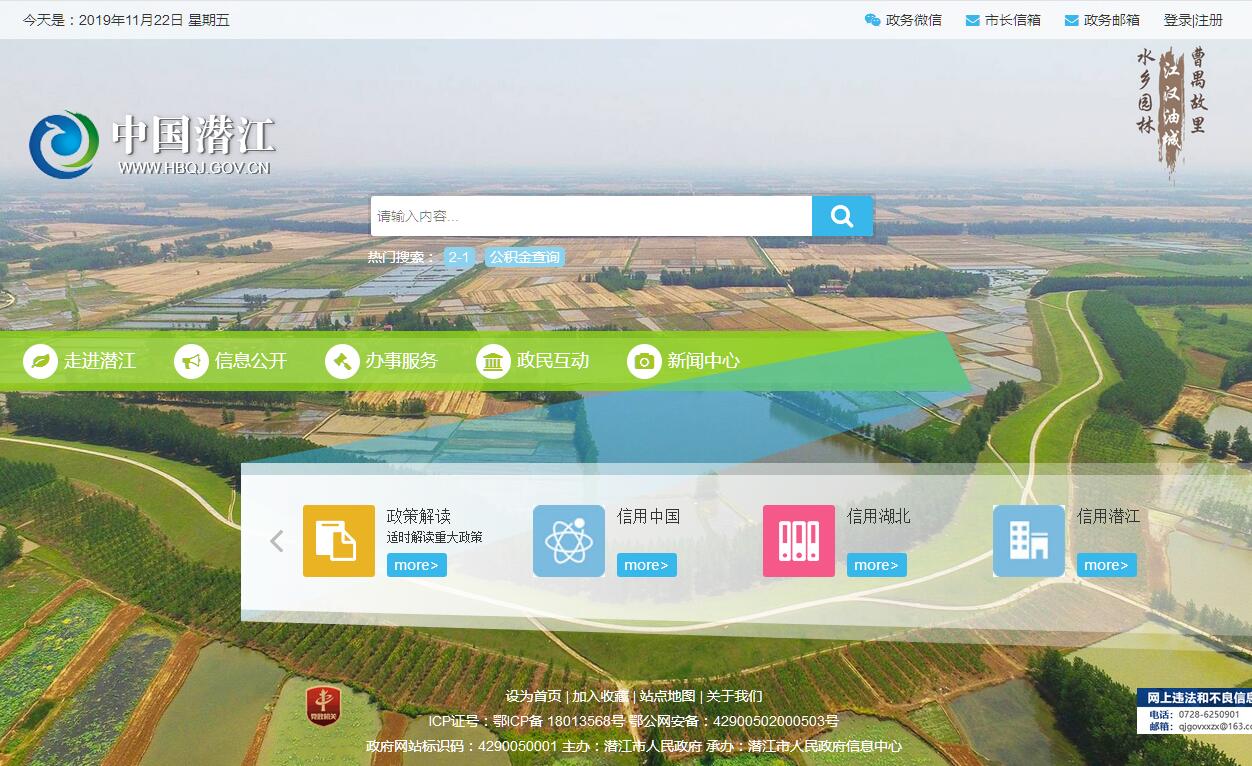This screenshot has height=766, width=1252.
Task: Open the 信息公开 navigation menu
Action: (x=232, y=361)
